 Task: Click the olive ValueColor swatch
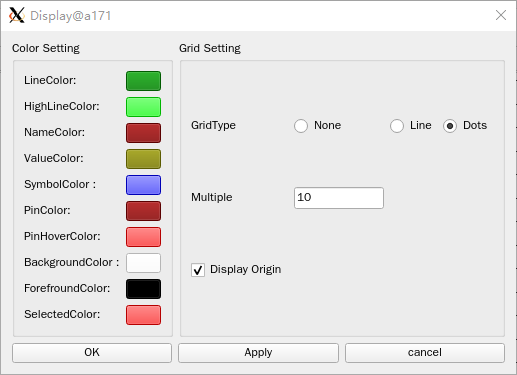pos(143,159)
